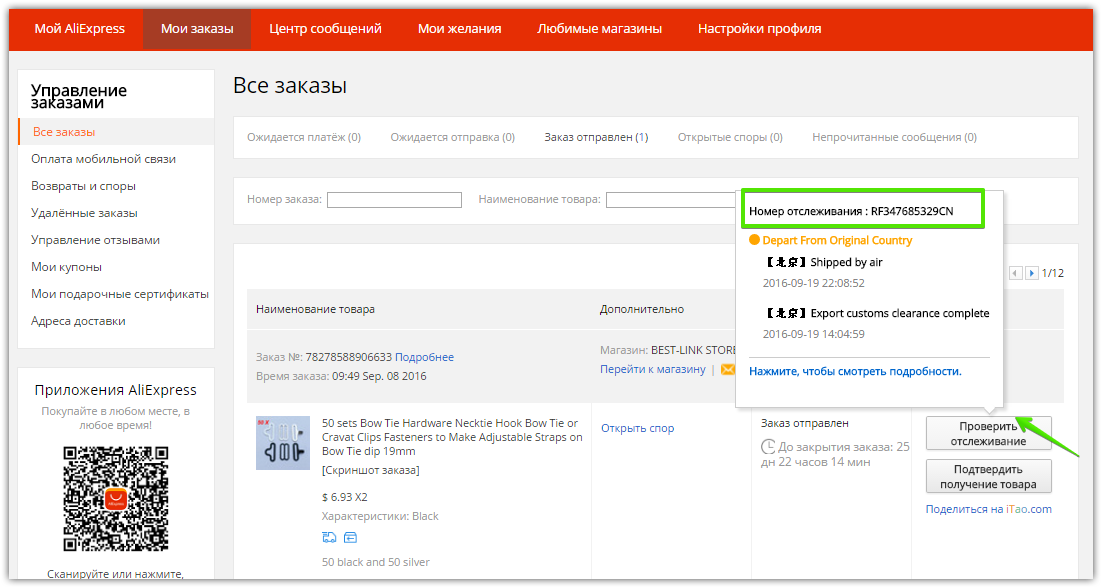Open the 50 sets Bow Tie product title
The width and height of the screenshot is (1102, 588).
click(x=452, y=437)
